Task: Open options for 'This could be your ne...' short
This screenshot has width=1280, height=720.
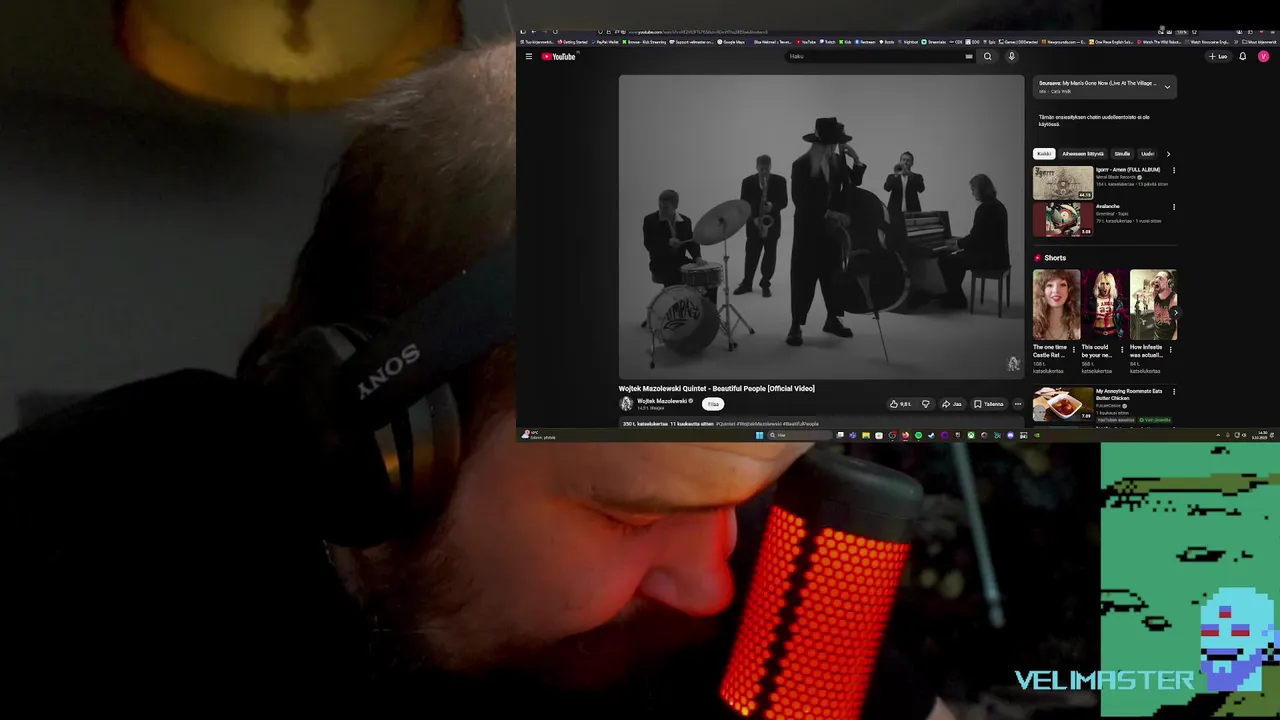Action: pyautogui.click(x=1122, y=350)
